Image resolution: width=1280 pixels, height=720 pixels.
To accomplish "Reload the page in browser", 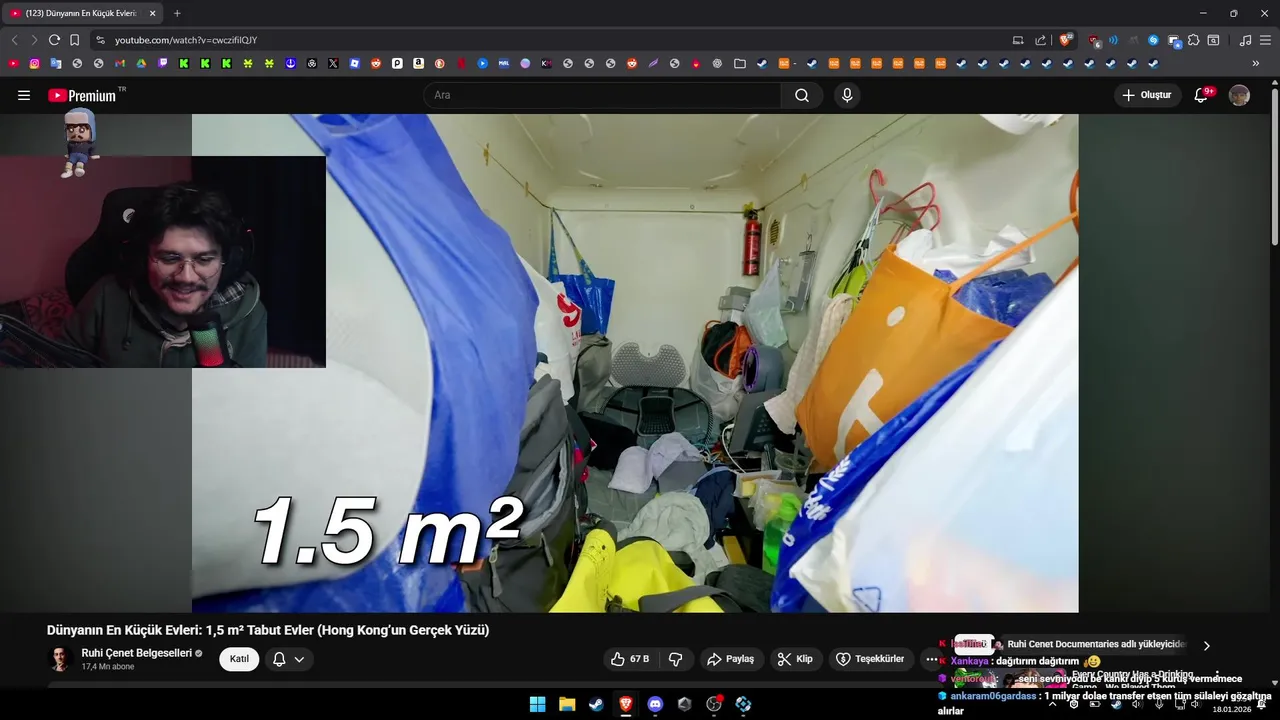I will point(54,40).
